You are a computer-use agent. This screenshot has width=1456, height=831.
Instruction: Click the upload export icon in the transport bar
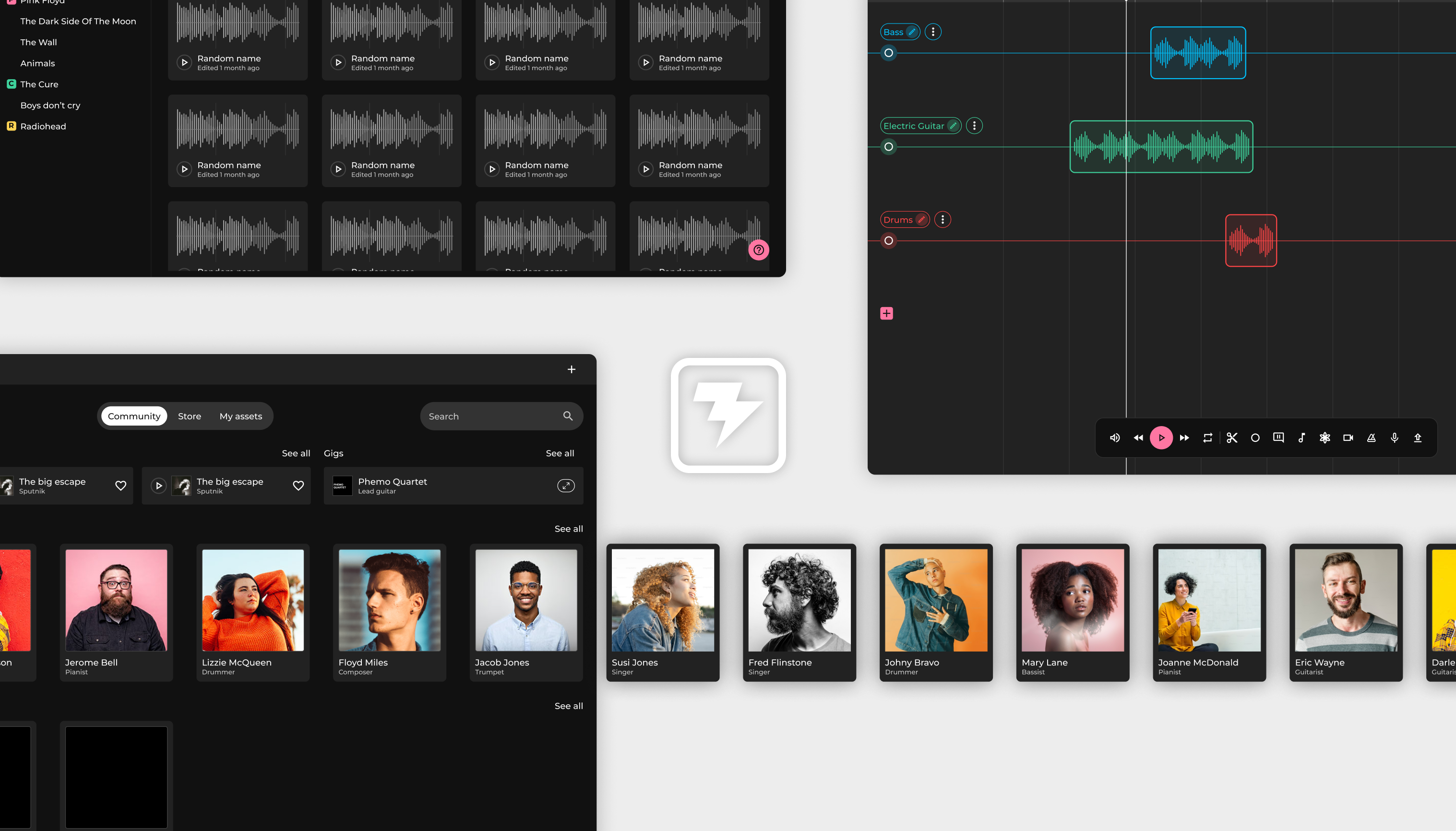(1418, 438)
